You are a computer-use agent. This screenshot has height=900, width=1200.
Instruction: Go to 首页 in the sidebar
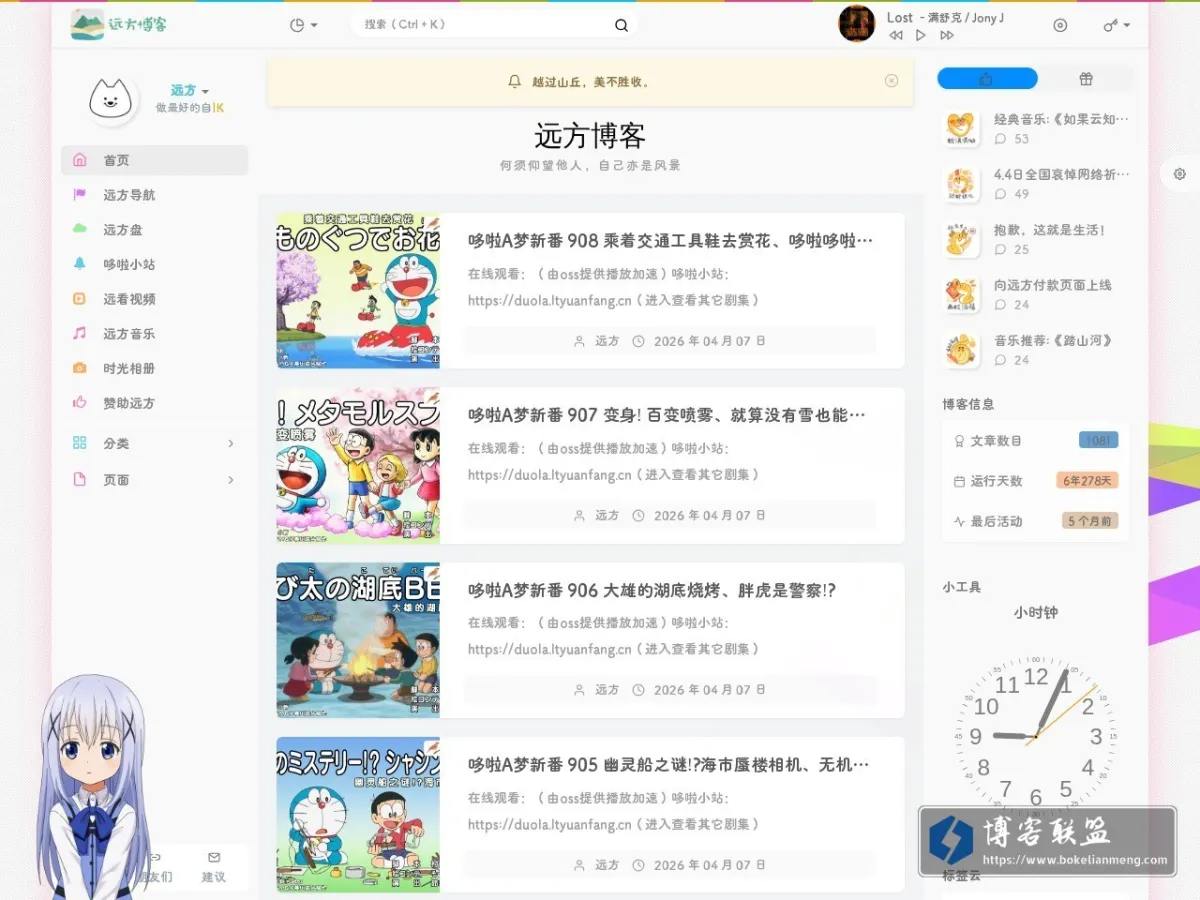(154, 160)
